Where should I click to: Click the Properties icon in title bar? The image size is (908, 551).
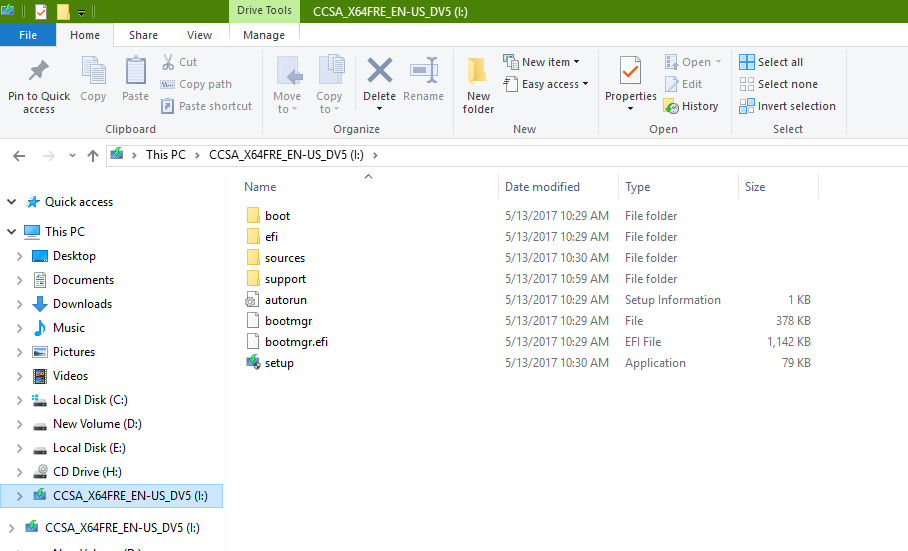41,11
